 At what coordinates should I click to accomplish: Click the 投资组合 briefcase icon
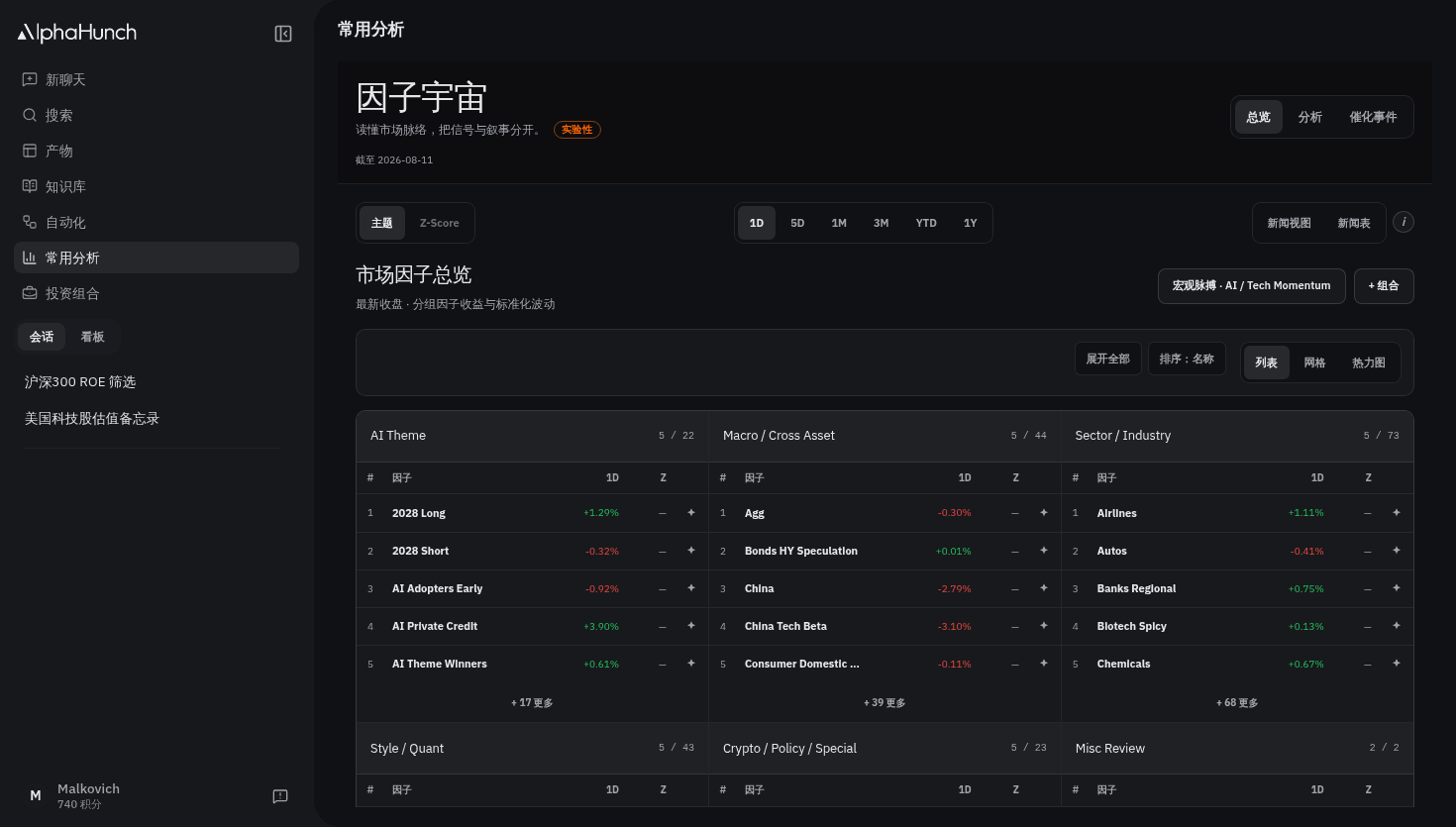(30, 293)
